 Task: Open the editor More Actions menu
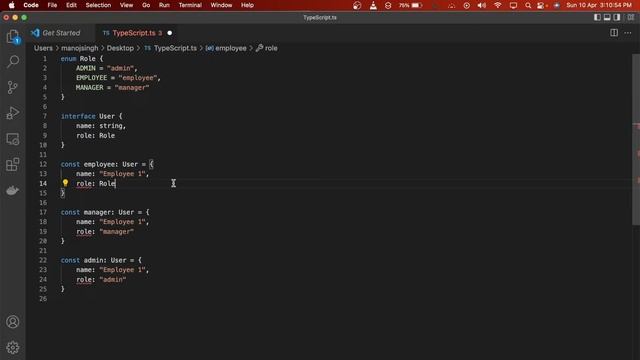628,33
